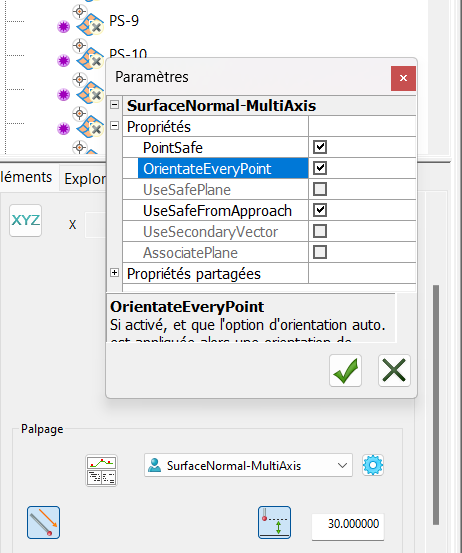This screenshot has width=462, height=553.
Task: Switch to the Explor tab
Action: pyautogui.click(x=84, y=179)
